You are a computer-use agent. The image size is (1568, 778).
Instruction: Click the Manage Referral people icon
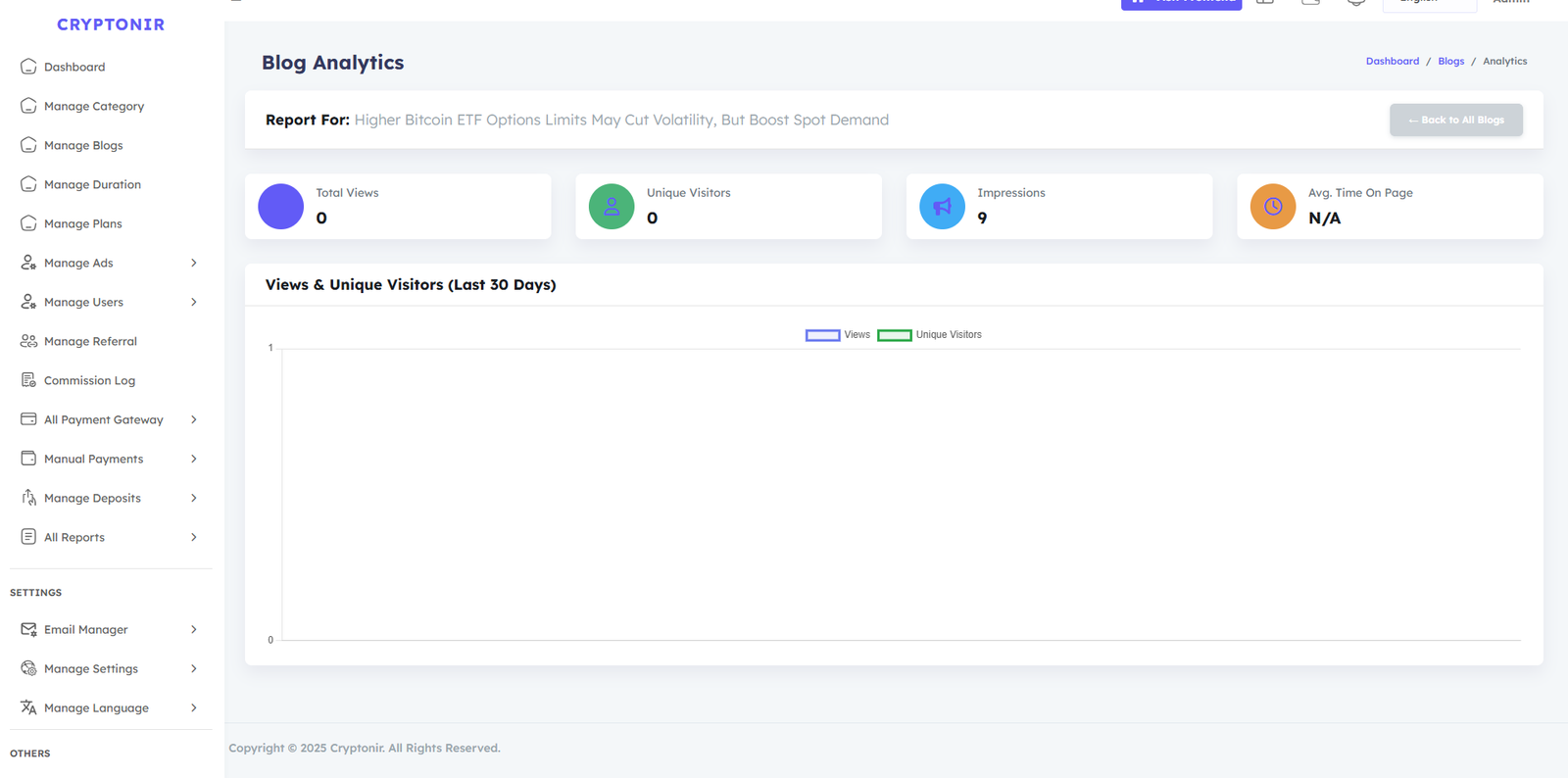(x=28, y=341)
